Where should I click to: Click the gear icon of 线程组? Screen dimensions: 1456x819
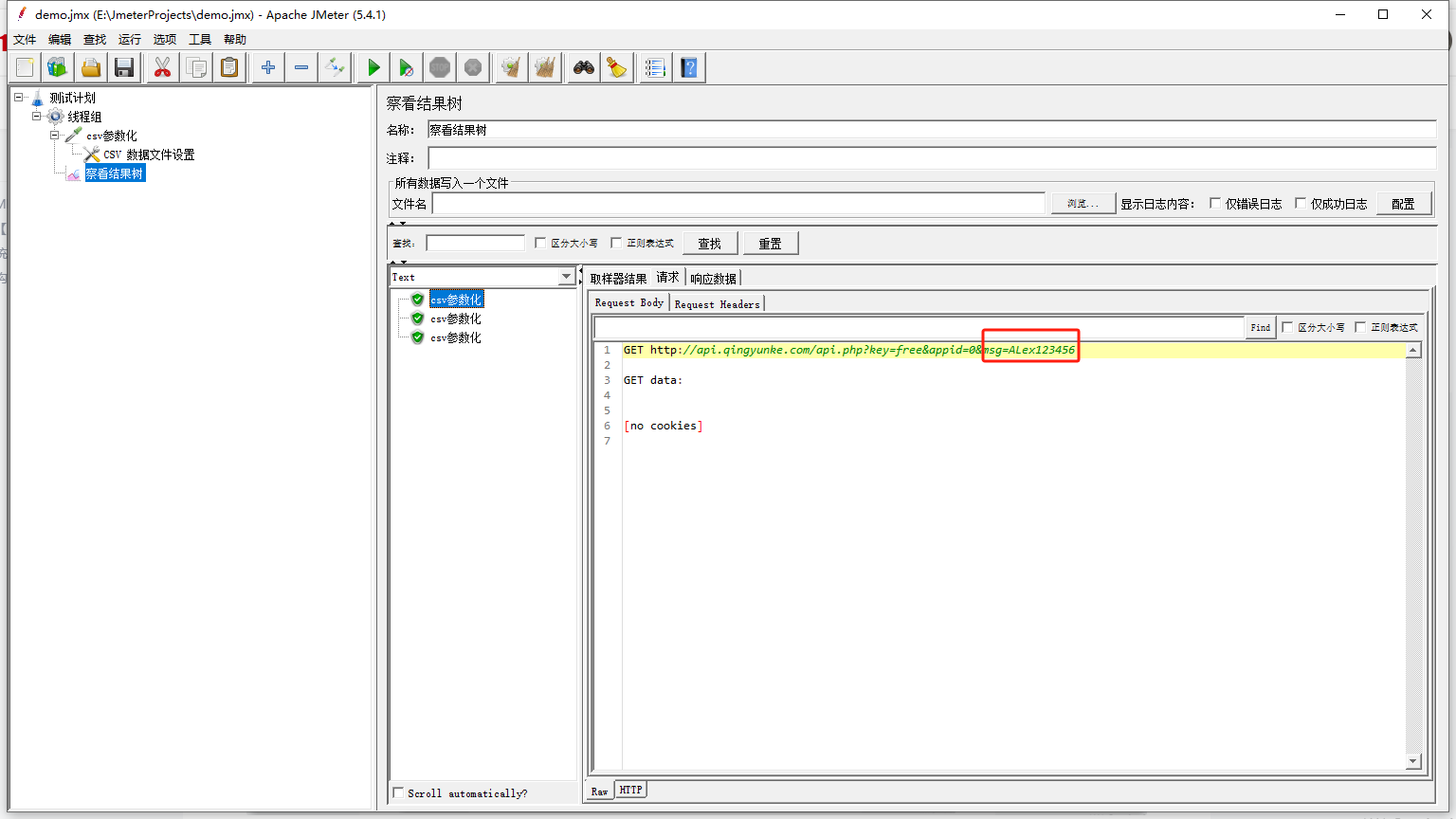[56, 117]
